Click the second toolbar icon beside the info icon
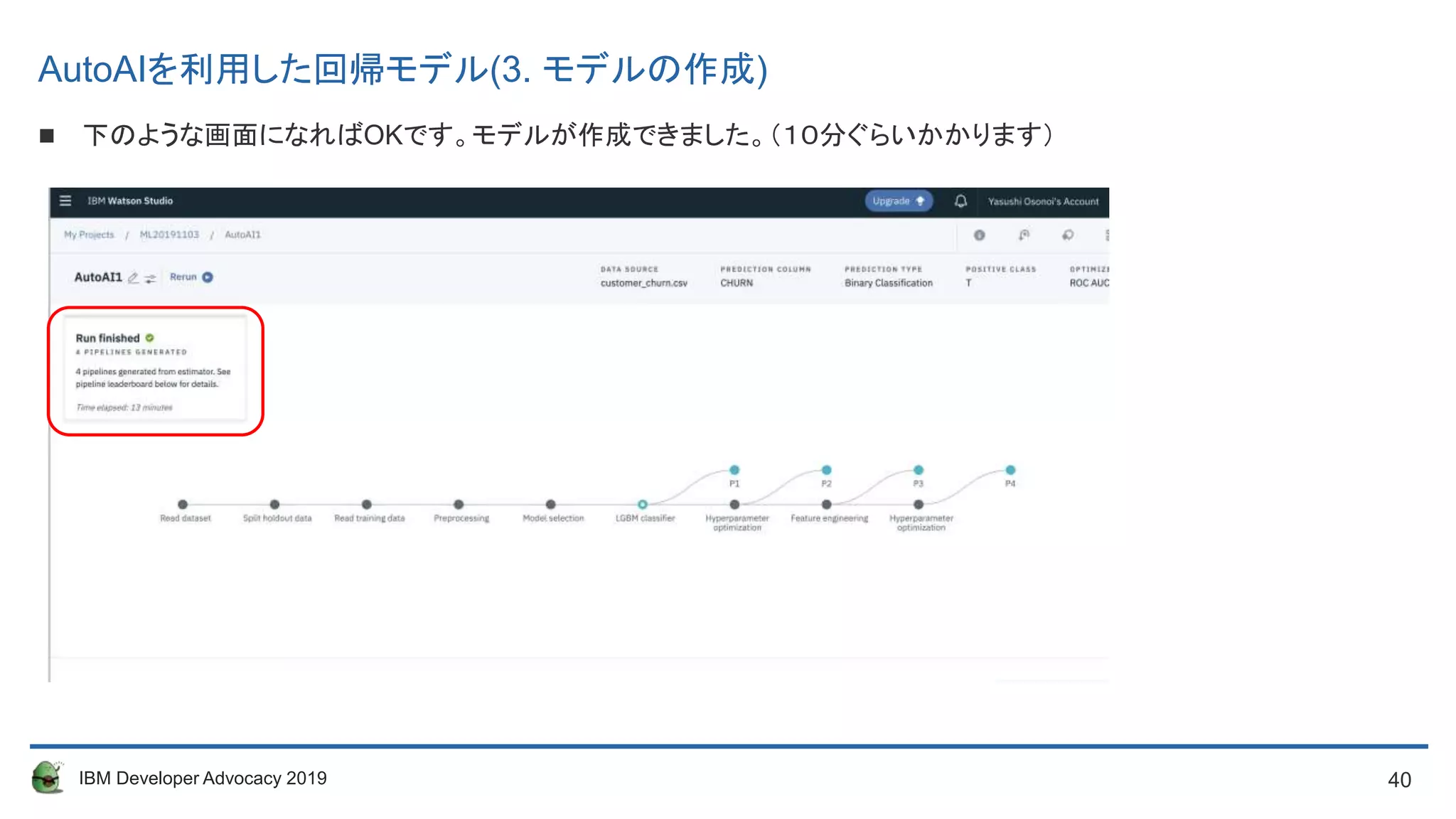This screenshot has height=819, width=1456. 1024,235
